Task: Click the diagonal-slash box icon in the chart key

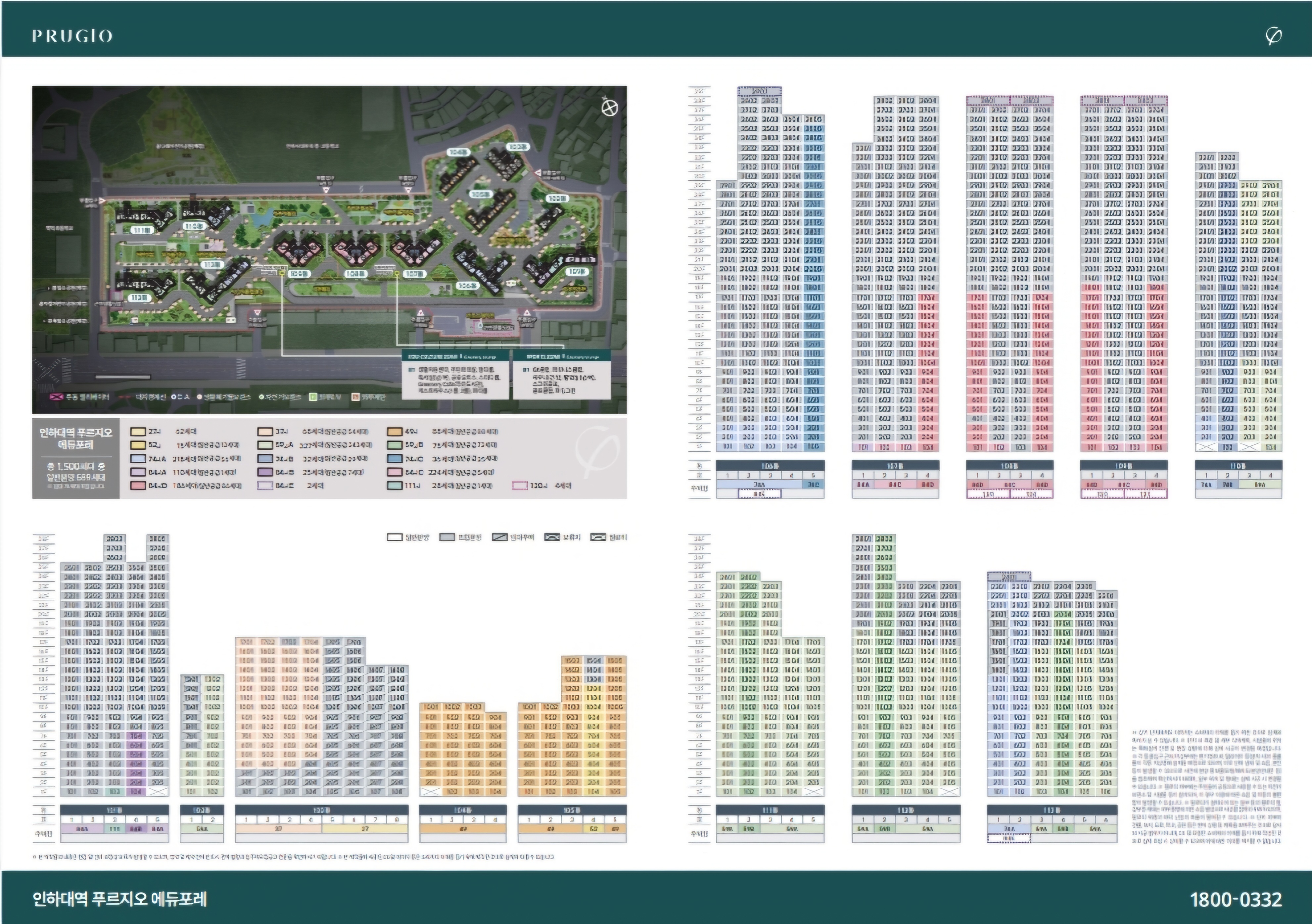Action: pyautogui.click(x=499, y=537)
